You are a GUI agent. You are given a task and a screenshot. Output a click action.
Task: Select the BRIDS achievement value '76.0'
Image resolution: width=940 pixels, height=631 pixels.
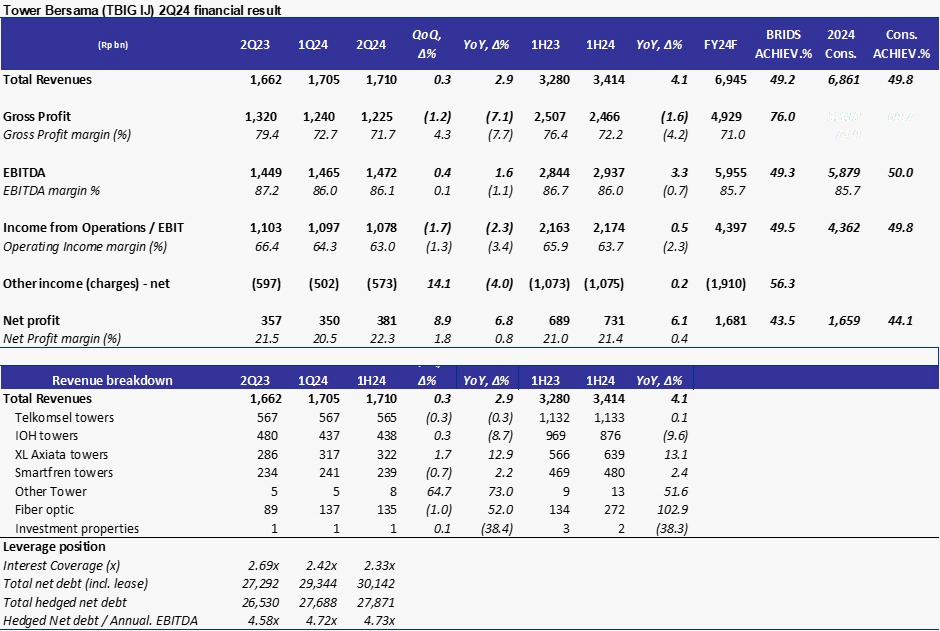783,117
